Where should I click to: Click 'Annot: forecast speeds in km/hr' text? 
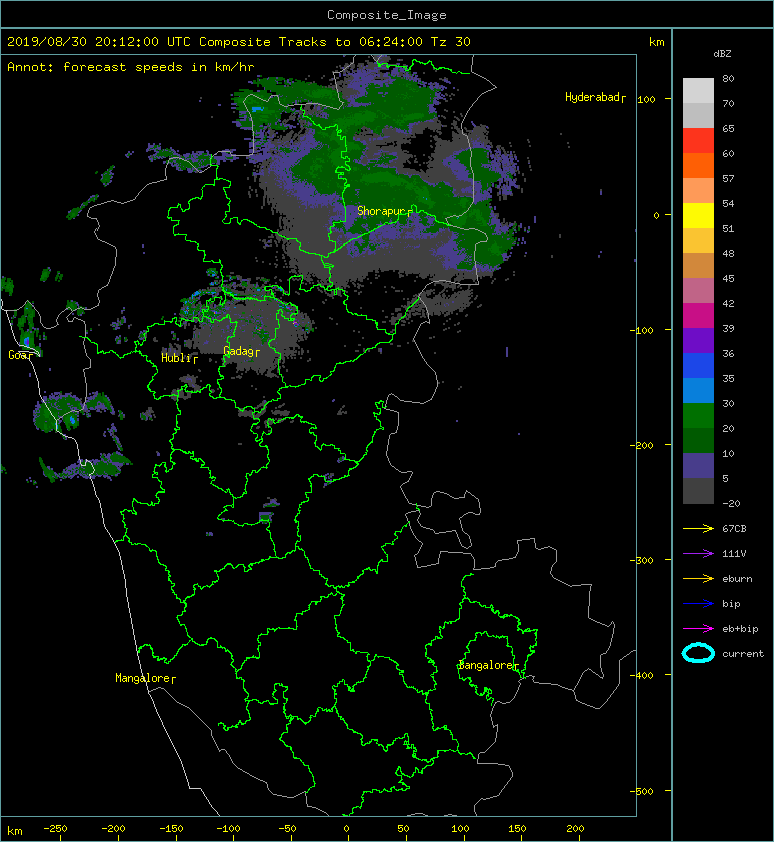point(131,67)
